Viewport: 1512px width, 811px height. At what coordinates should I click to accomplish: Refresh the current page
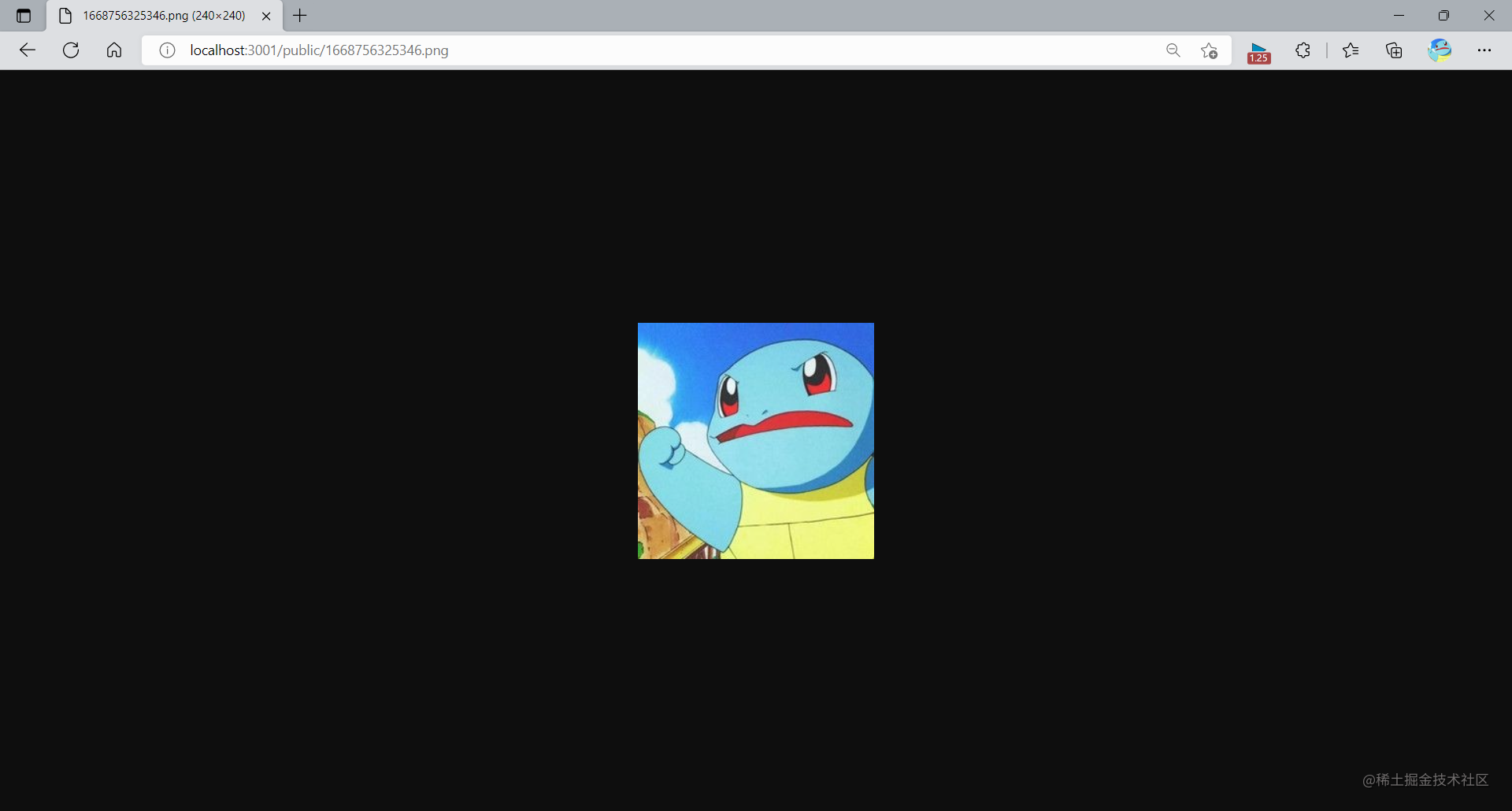(x=71, y=50)
